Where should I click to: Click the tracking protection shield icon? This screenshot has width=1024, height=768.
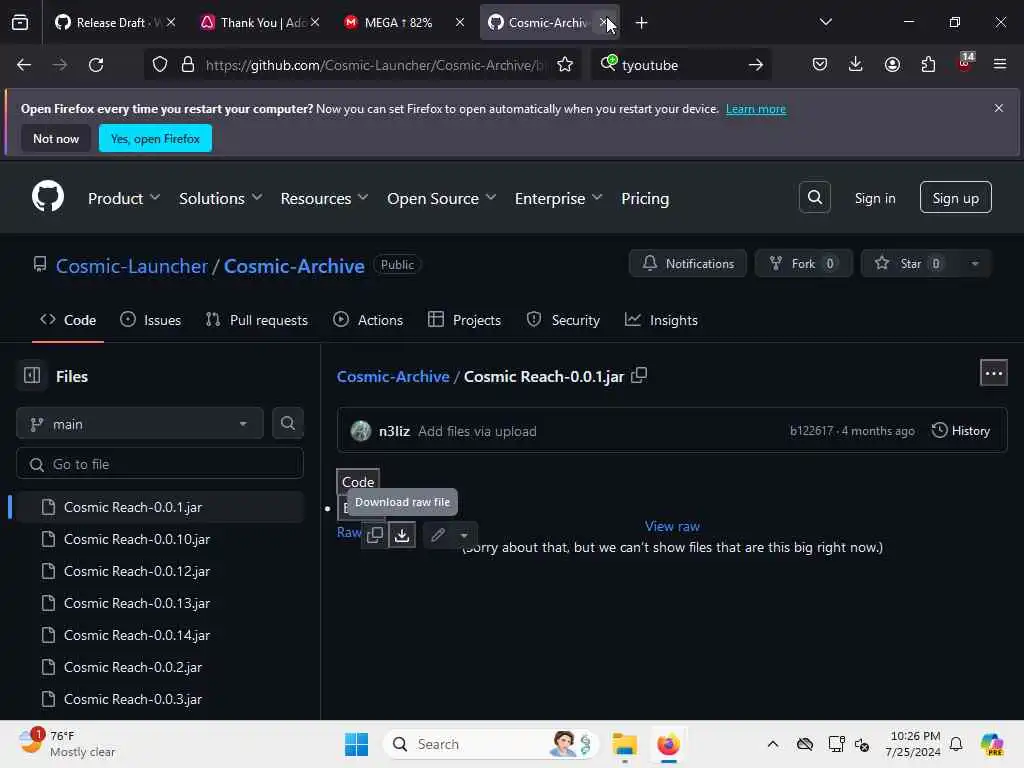pyautogui.click(x=160, y=65)
